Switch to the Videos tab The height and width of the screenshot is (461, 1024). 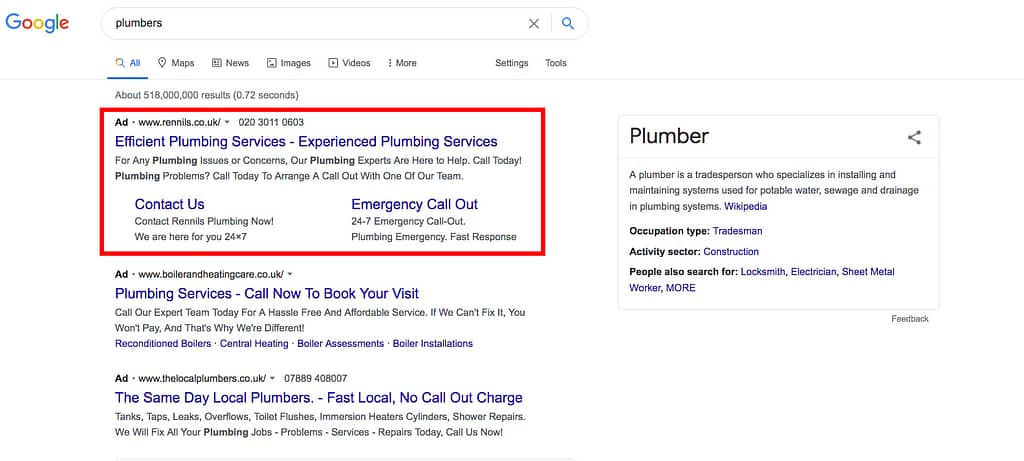(x=349, y=63)
